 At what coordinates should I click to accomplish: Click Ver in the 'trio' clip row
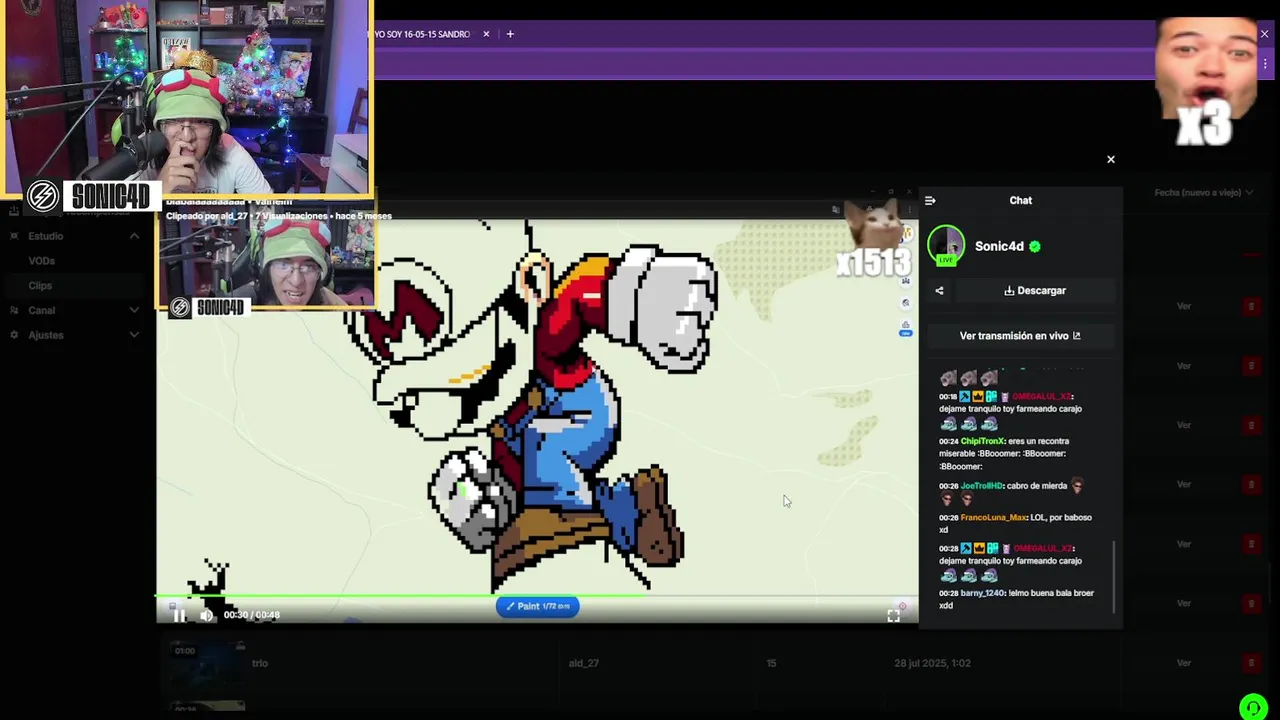click(x=1184, y=663)
